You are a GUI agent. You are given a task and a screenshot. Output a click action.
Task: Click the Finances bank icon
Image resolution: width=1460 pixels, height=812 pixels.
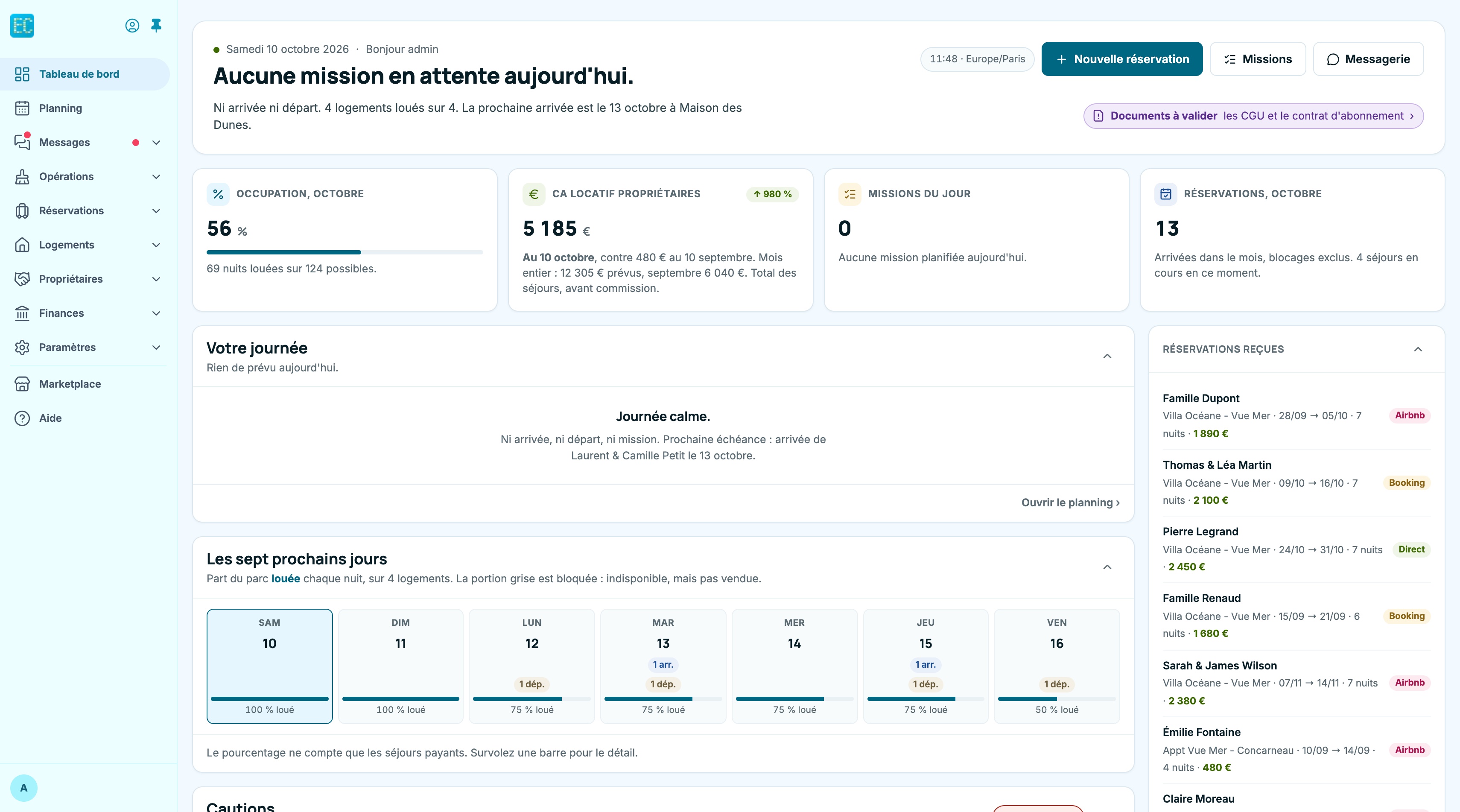[22, 313]
